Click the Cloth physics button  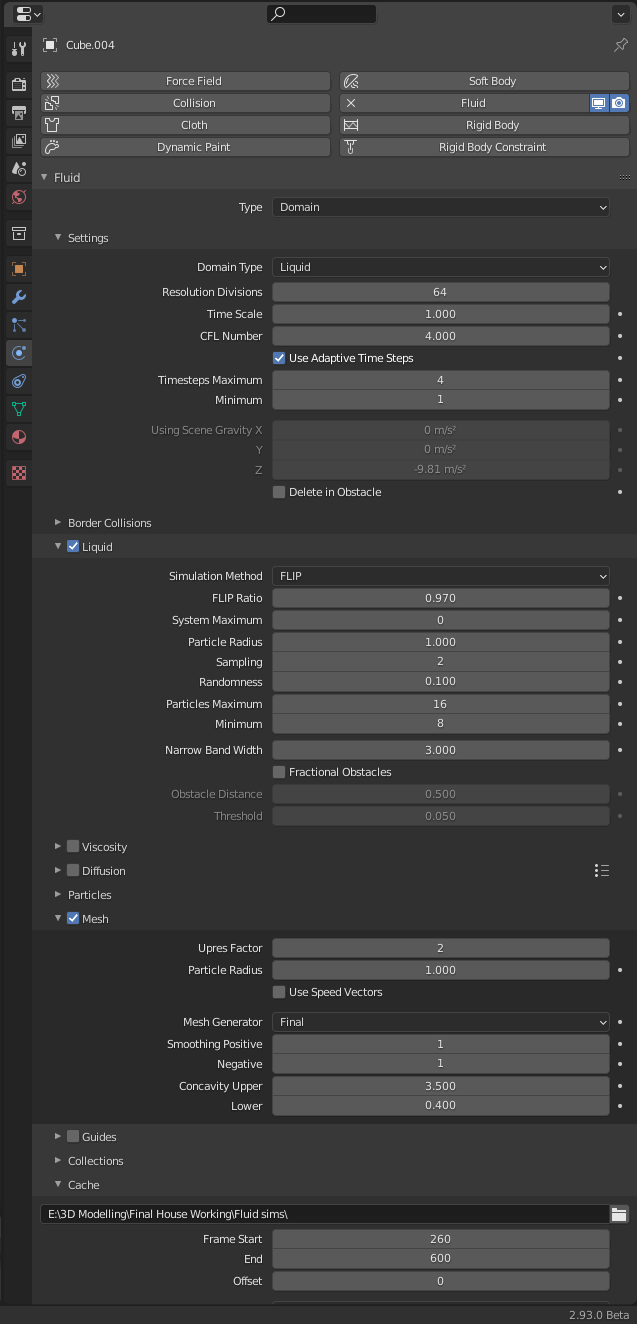click(186, 125)
